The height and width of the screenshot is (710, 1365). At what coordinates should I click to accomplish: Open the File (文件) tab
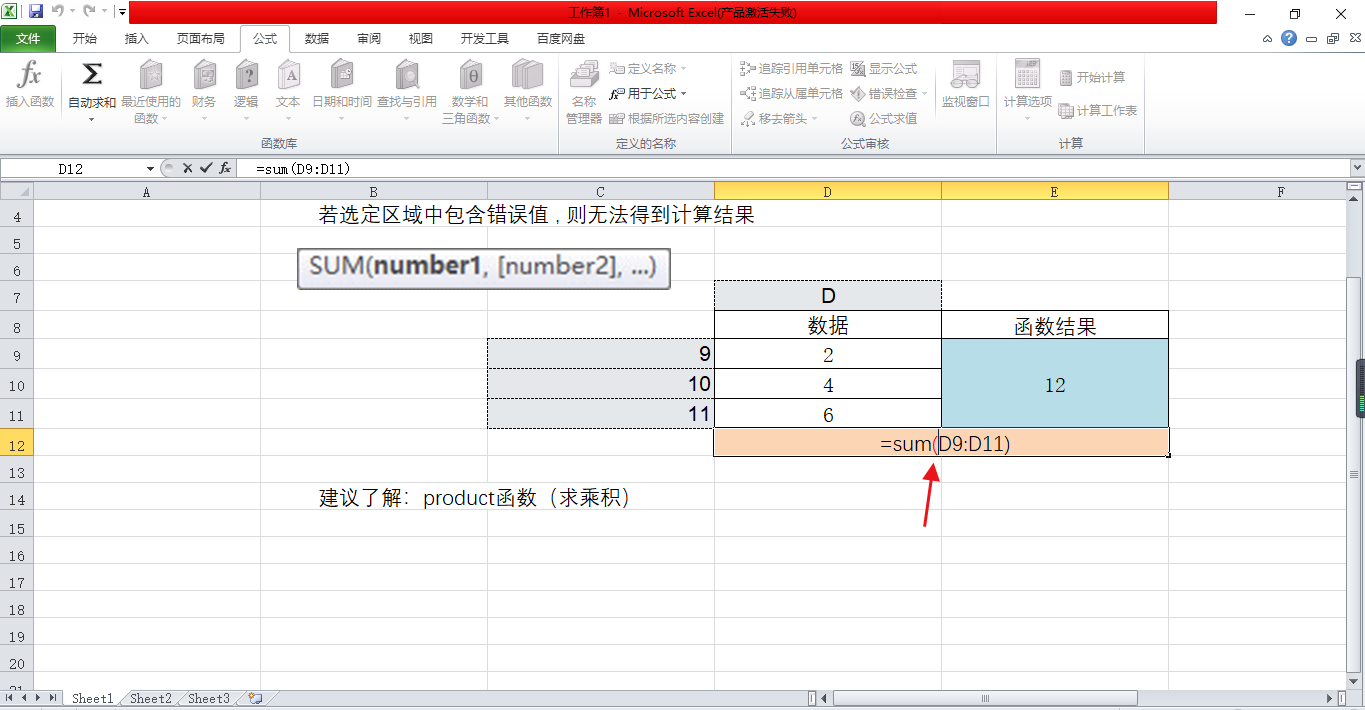coord(28,39)
